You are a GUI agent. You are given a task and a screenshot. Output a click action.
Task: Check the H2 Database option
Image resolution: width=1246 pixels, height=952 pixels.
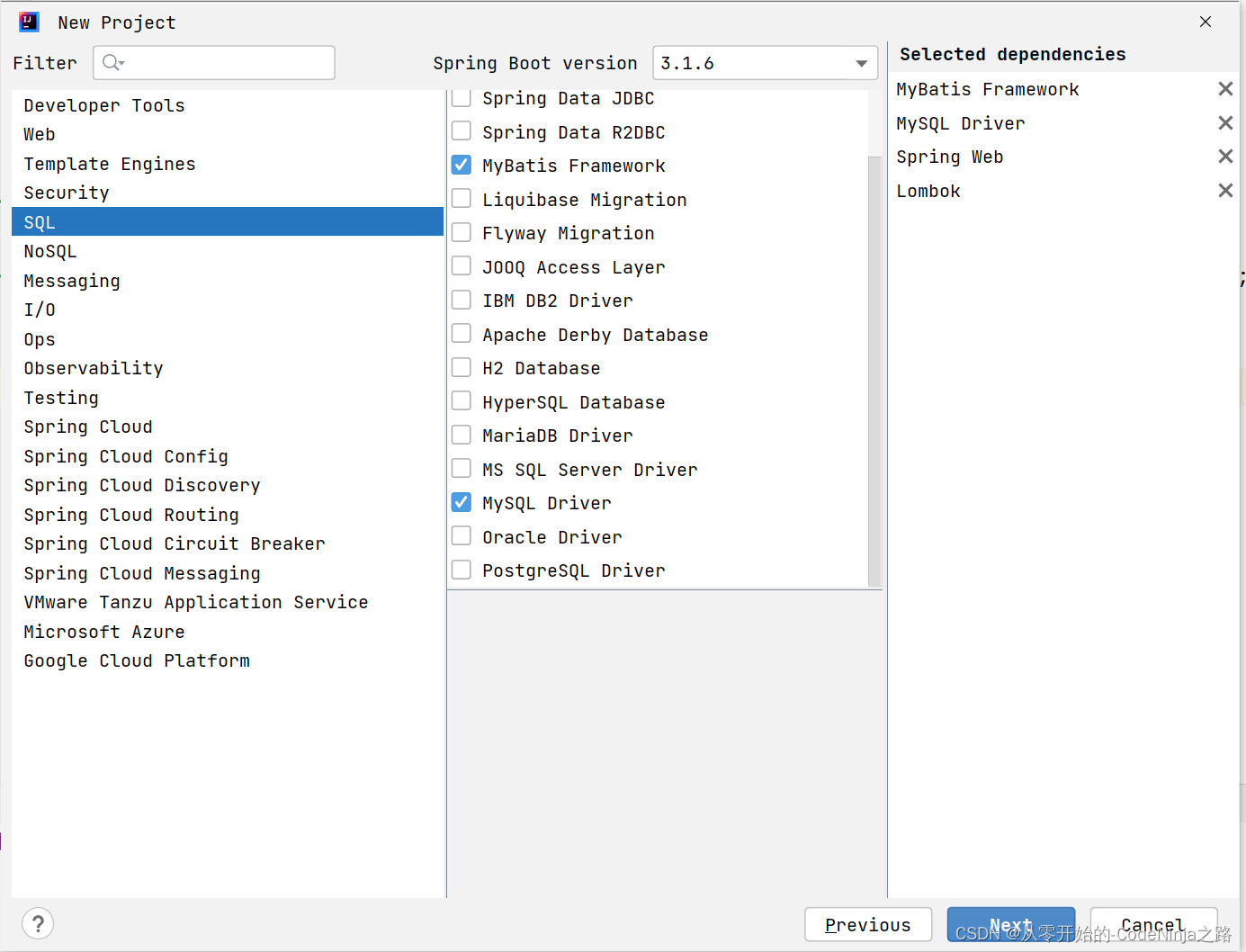462,366
